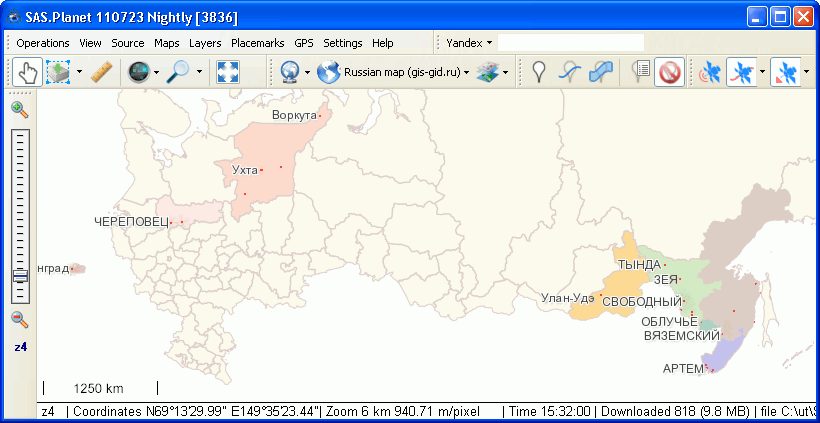
Task: Click the search text input field
Action: [x=570, y=43]
